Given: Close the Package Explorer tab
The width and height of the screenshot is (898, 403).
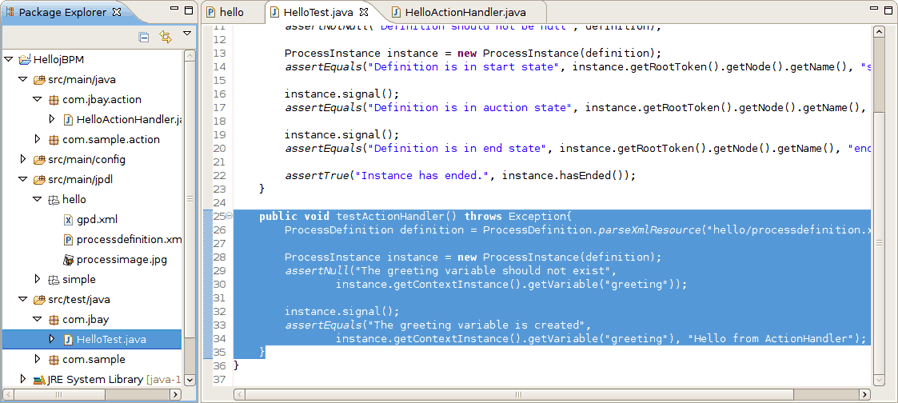Looking at the screenshot, I should click(x=117, y=12).
